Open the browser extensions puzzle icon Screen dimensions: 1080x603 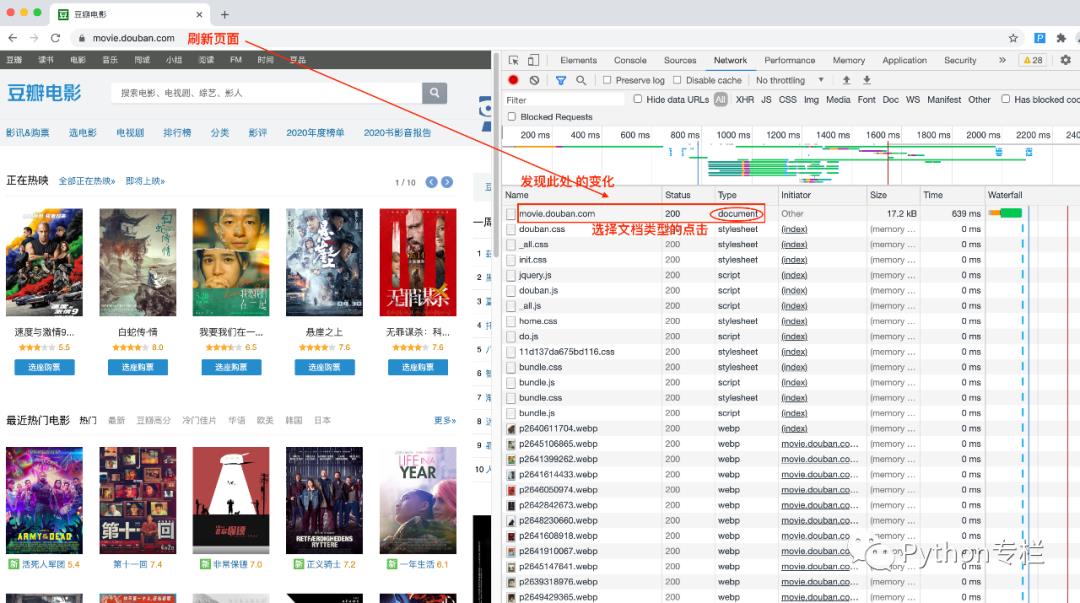point(1061,38)
